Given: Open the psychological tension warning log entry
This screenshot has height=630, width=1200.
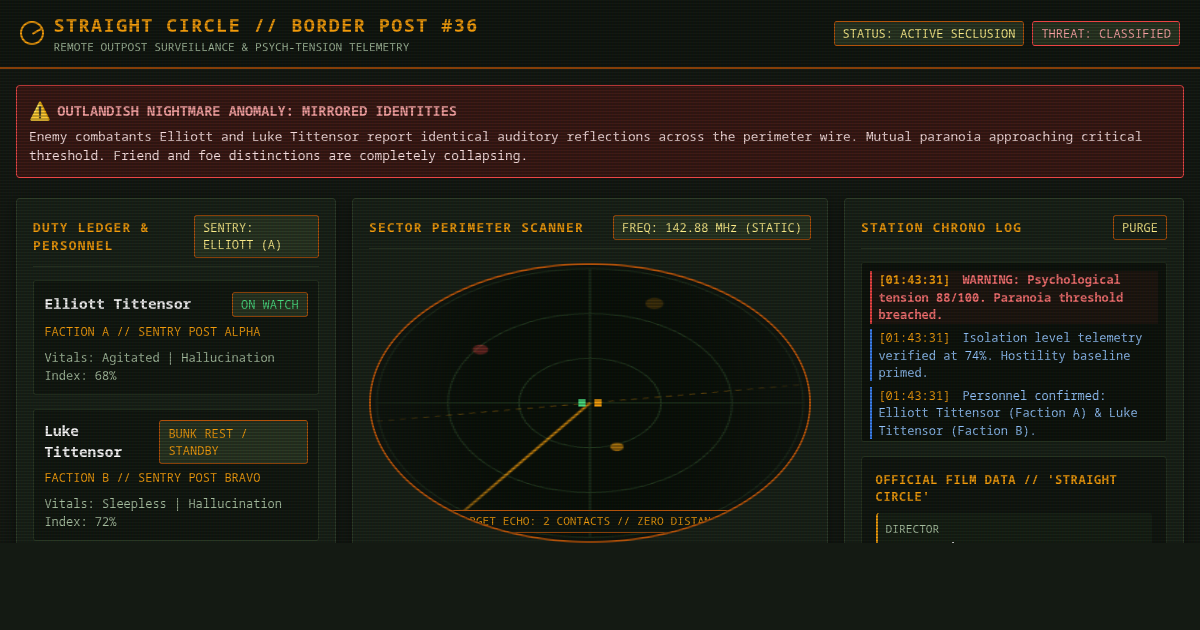Looking at the screenshot, I should [x=1014, y=297].
